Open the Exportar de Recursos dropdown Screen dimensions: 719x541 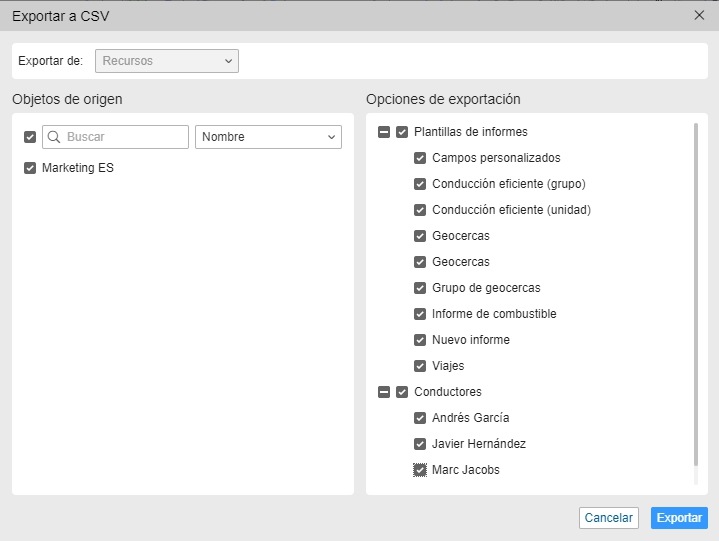(167, 61)
